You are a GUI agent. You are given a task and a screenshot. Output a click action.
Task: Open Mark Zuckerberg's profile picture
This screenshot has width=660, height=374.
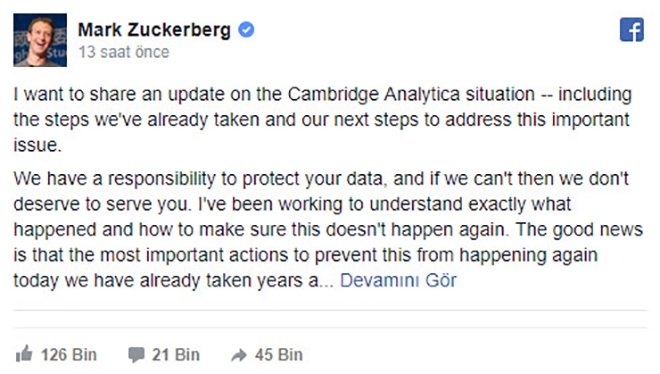(40, 40)
